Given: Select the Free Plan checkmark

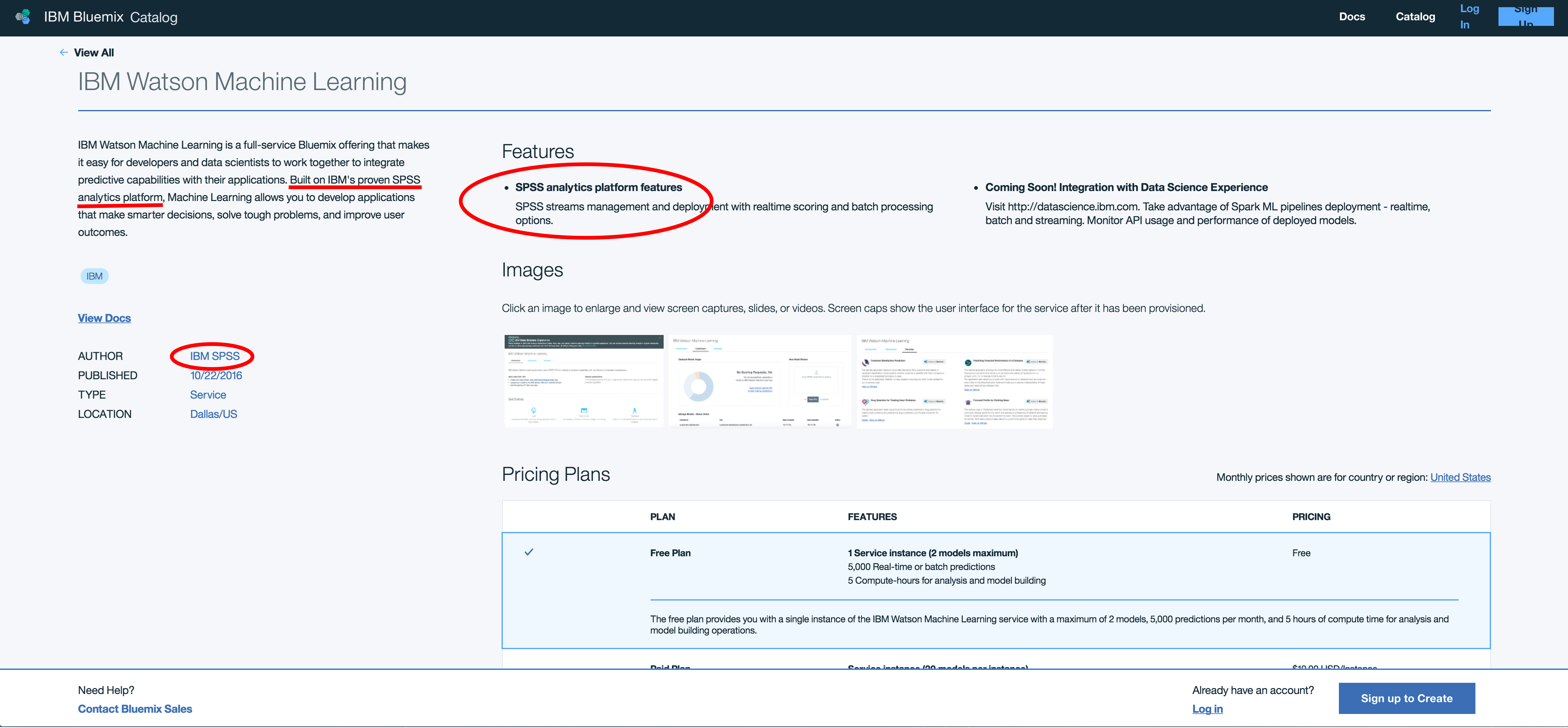Looking at the screenshot, I should [x=528, y=552].
